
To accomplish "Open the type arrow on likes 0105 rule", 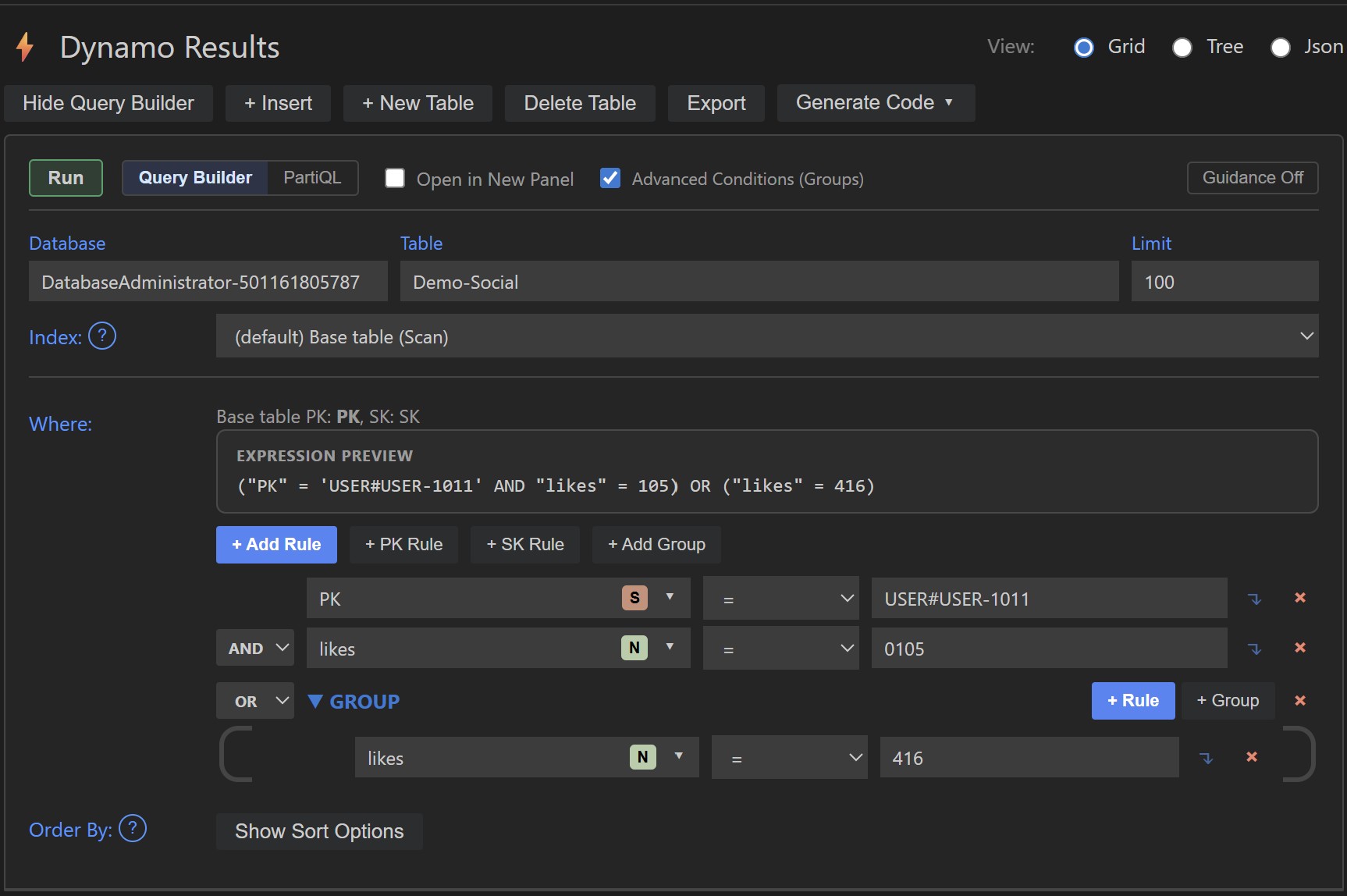I will (670, 647).
